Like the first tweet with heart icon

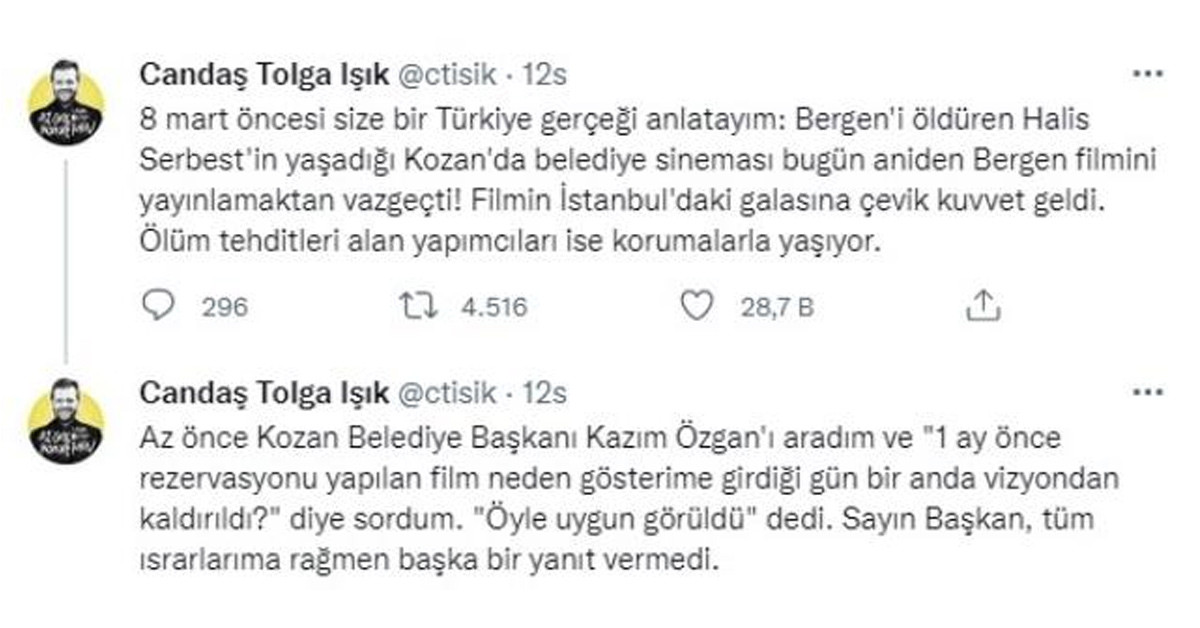695,307
